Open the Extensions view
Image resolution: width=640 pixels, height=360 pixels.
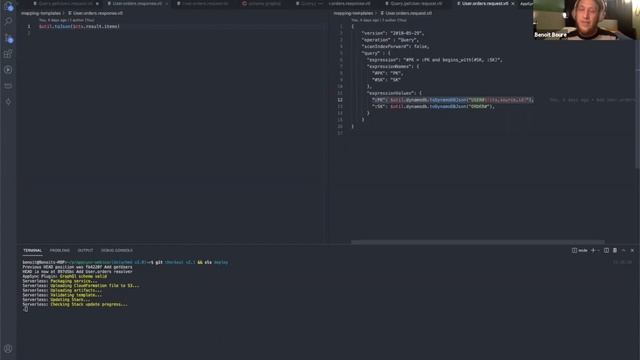tap(8, 54)
